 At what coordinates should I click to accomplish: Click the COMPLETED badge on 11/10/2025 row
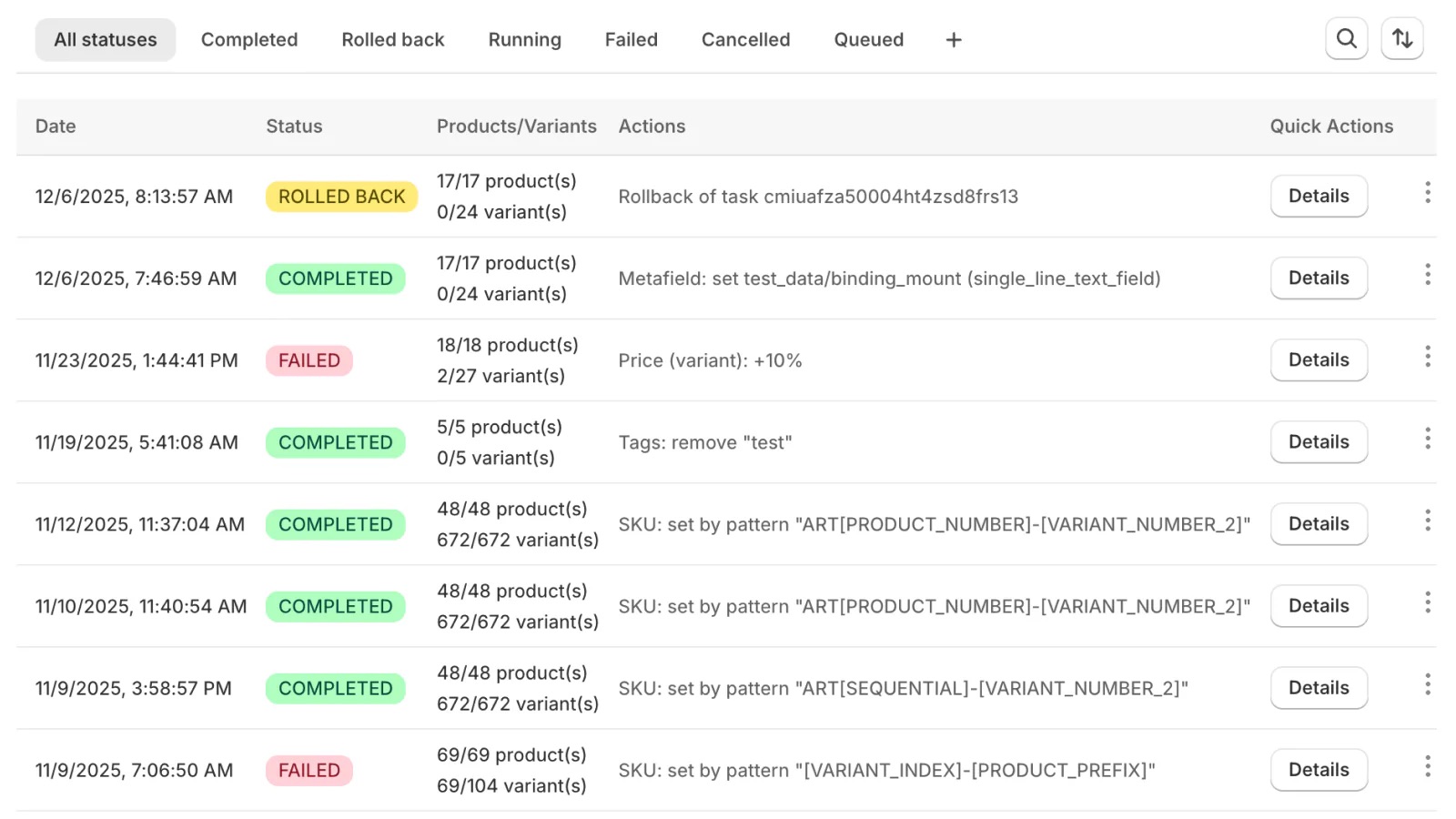336,606
